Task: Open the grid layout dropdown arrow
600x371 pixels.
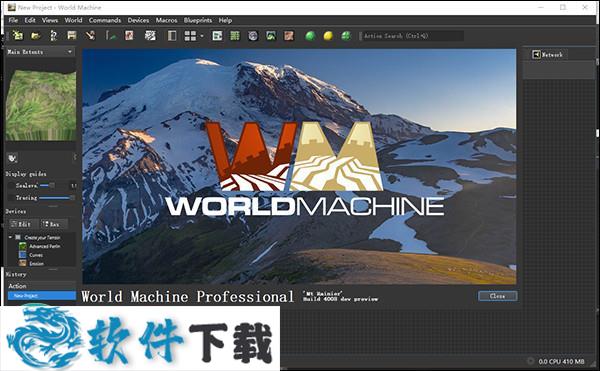Action: coord(202,36)
